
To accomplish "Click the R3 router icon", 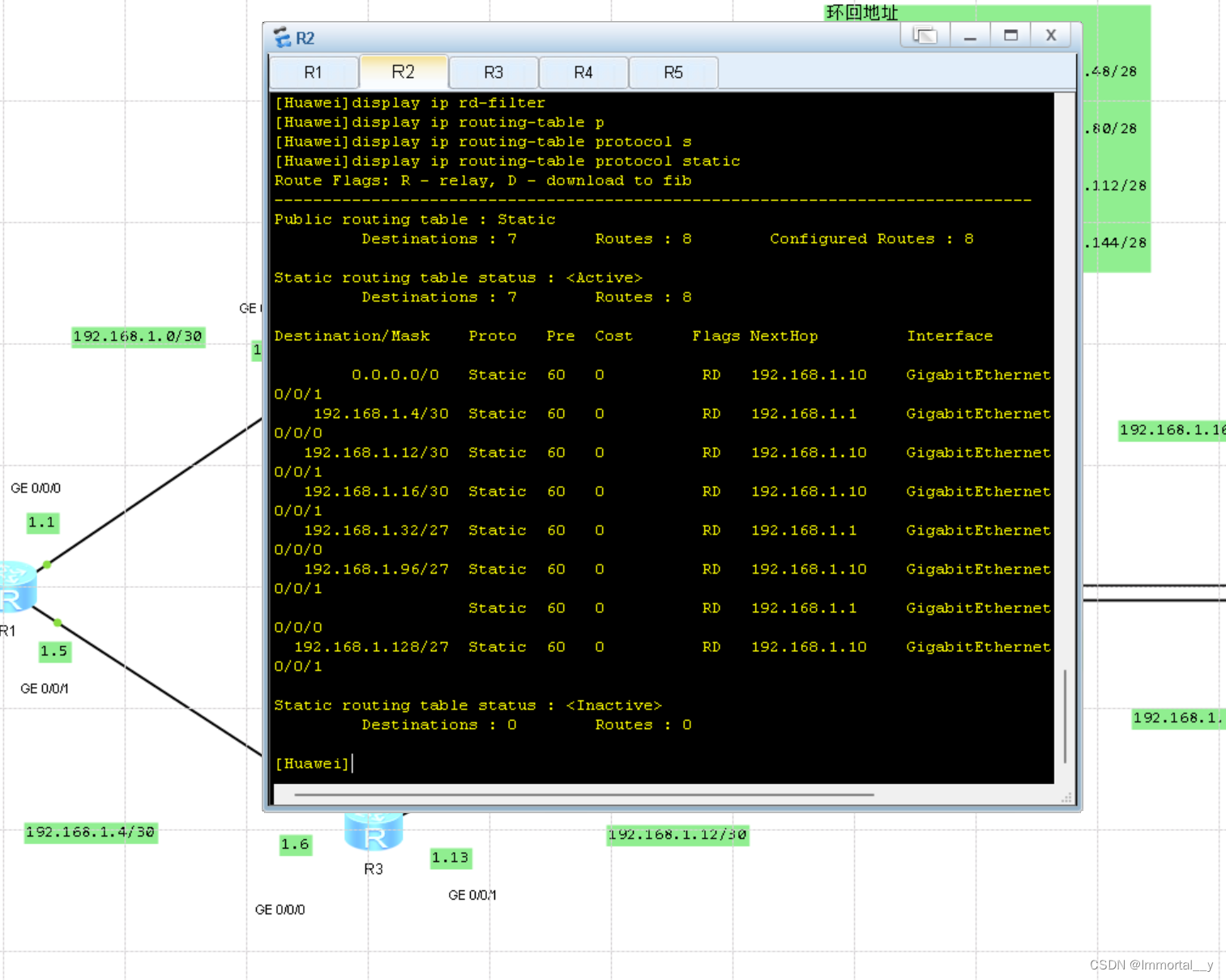I will point(374,831).
